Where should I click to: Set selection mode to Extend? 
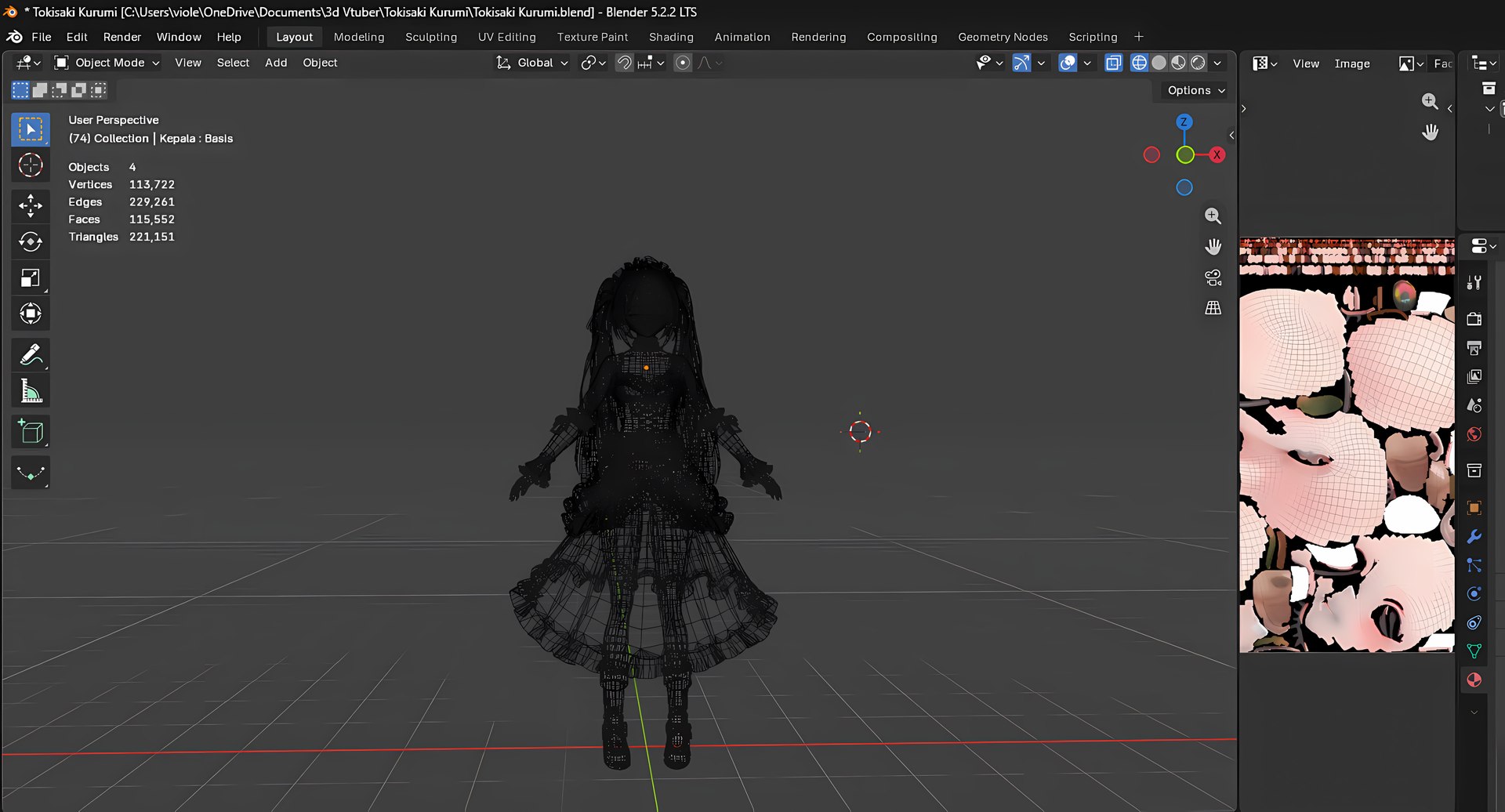pyautogui.click(x=40, y=90)
